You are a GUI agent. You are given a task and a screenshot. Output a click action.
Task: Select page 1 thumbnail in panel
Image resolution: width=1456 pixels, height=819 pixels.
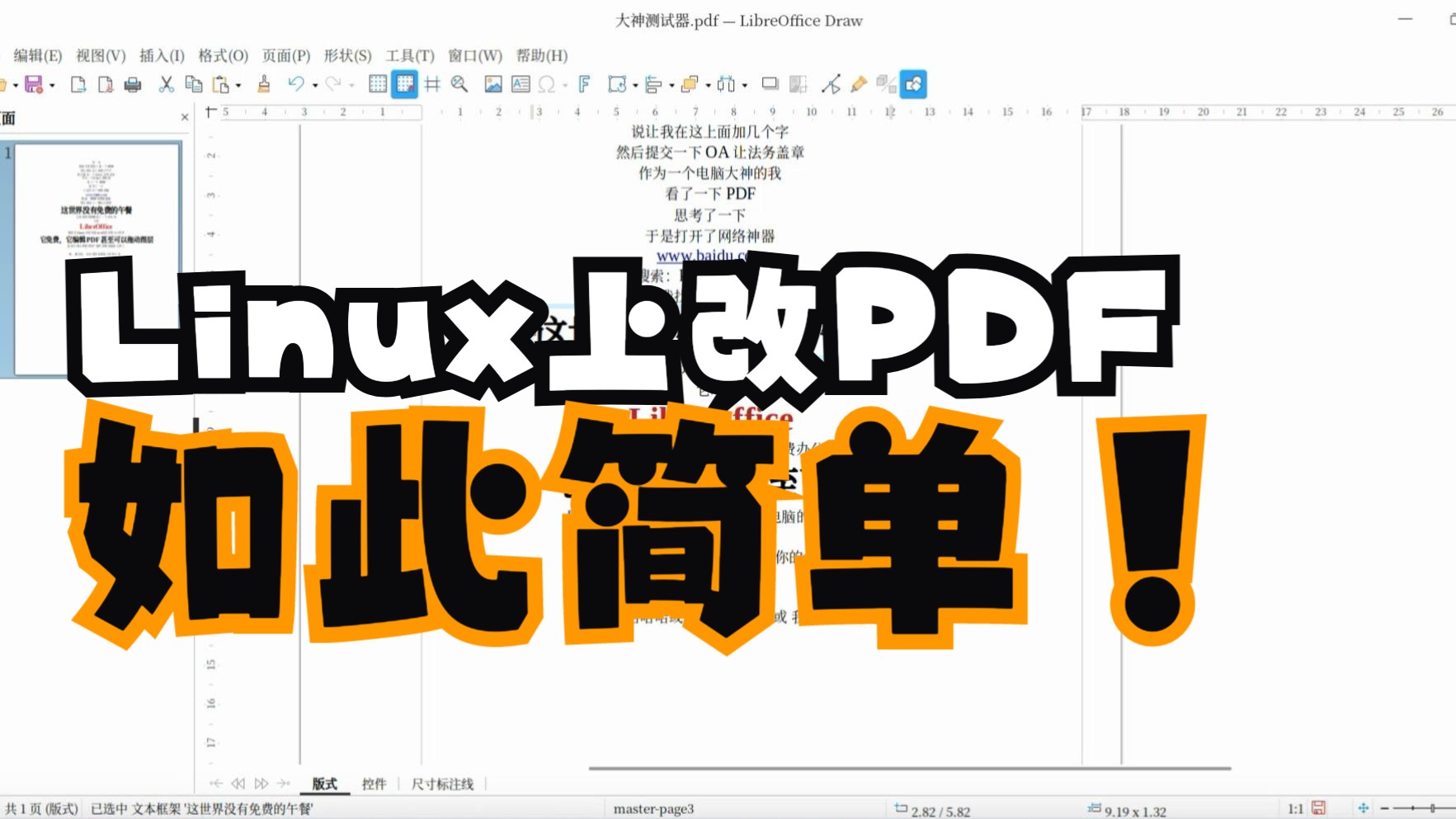(x=97, y=258)
